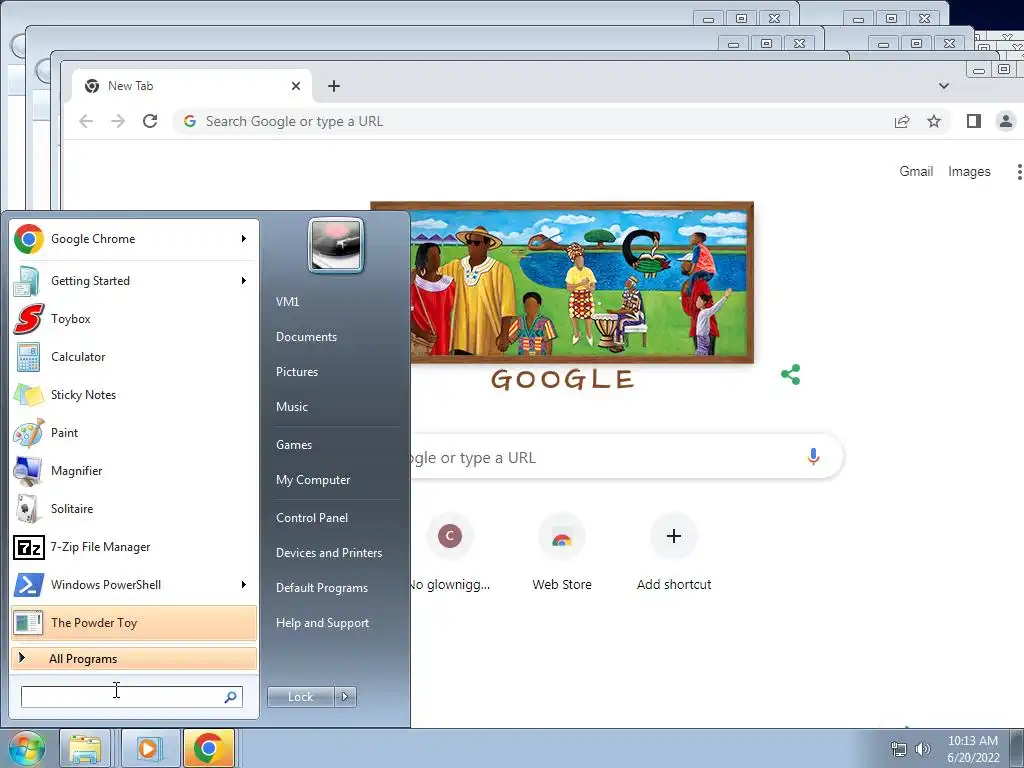Screen dimensions: 1024x768
Task: Add a new Chrome tab
Action: (x=334, y=86)
